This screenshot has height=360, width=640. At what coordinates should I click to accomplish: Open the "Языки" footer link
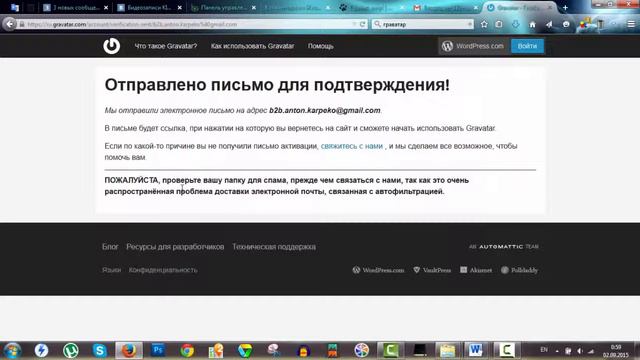(111, 270)
